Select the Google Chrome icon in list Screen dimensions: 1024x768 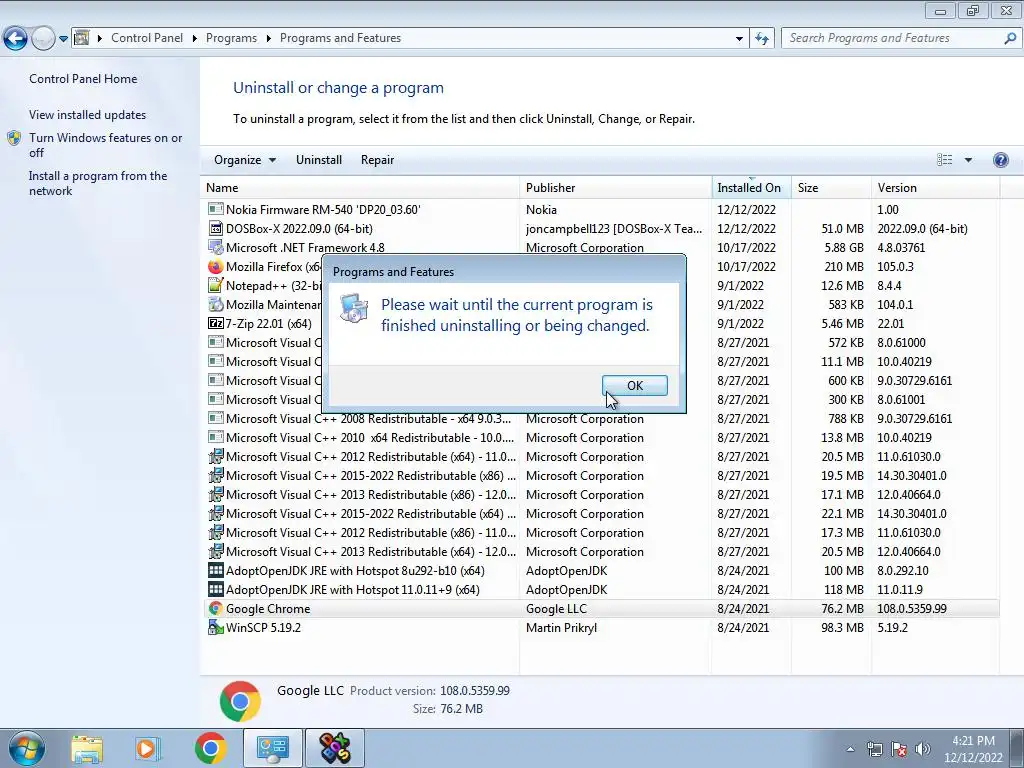[x=216, y=608]
